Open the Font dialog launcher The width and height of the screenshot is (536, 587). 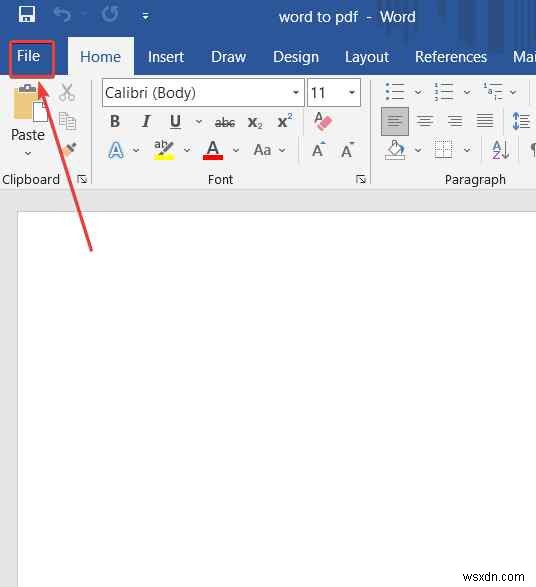361,179
